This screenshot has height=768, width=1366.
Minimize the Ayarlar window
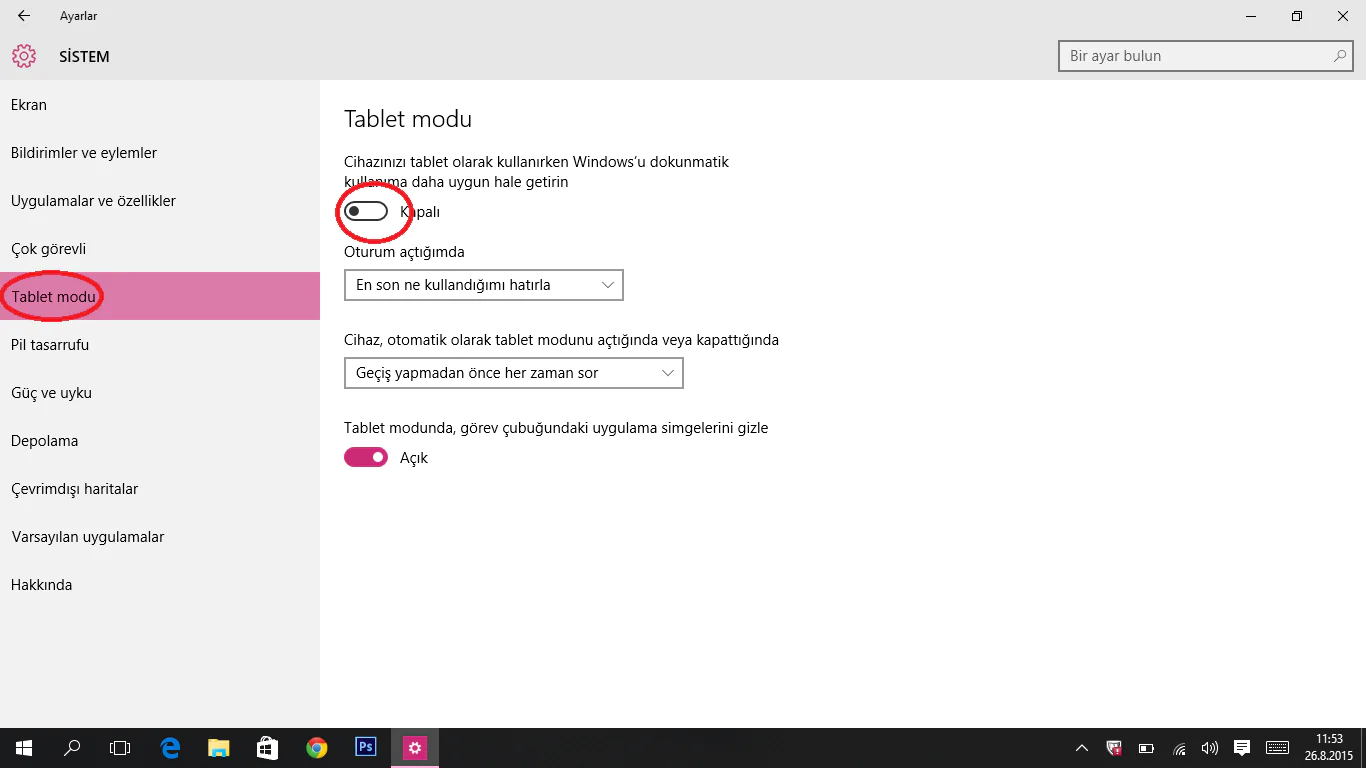1251,16
